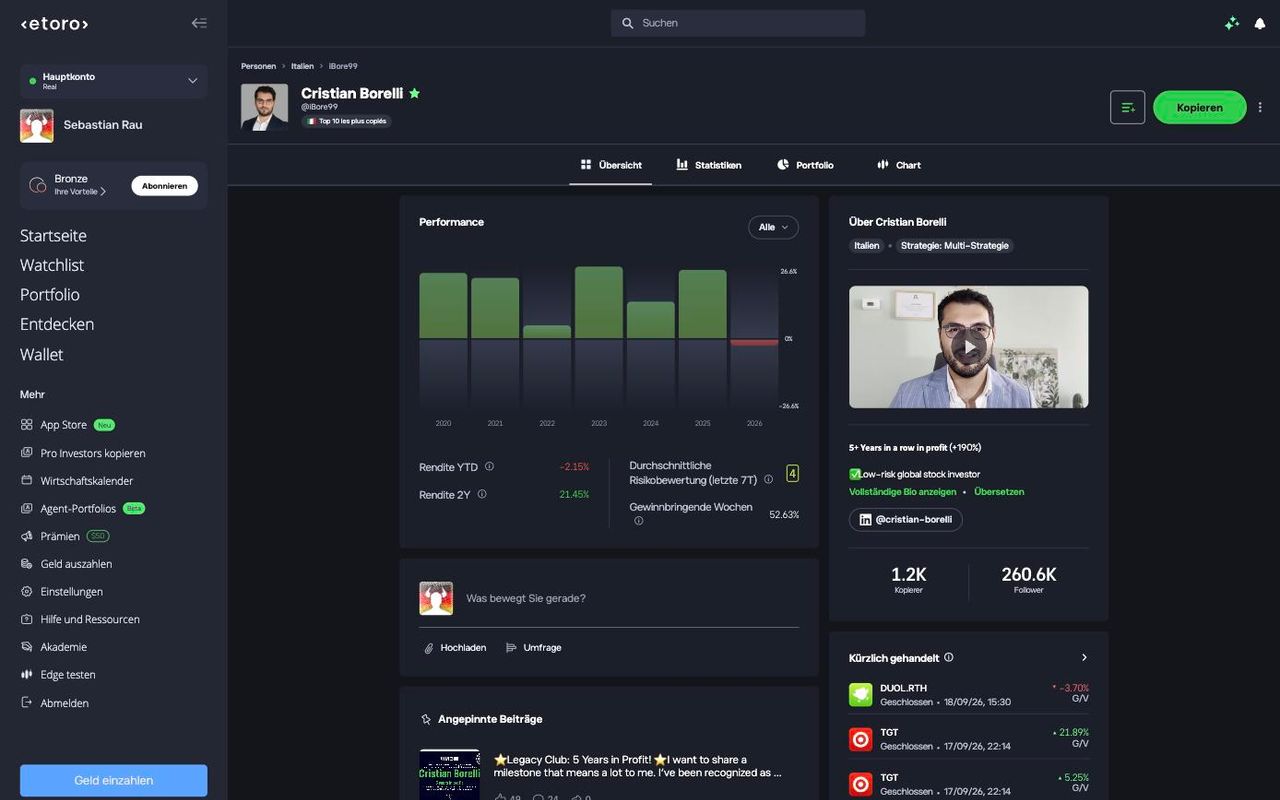
Task: Click the Übersetzen link
Action: (999, 492)
